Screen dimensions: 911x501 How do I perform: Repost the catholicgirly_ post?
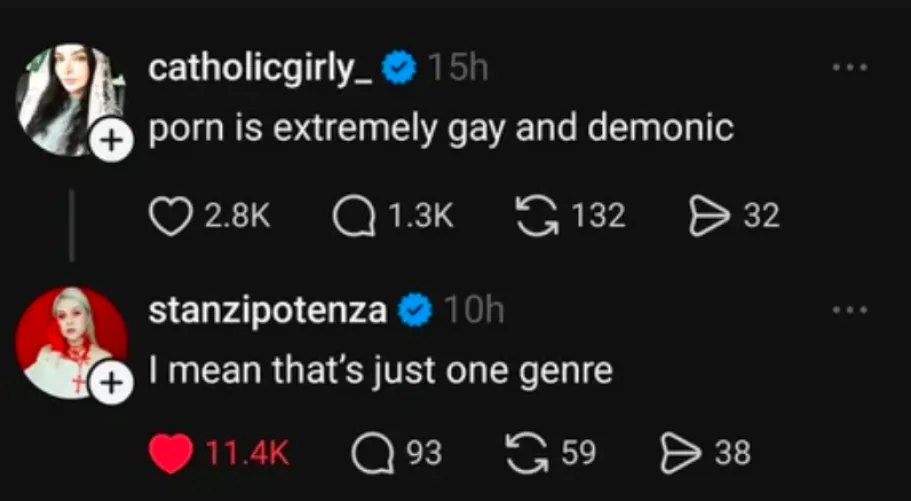535,215
